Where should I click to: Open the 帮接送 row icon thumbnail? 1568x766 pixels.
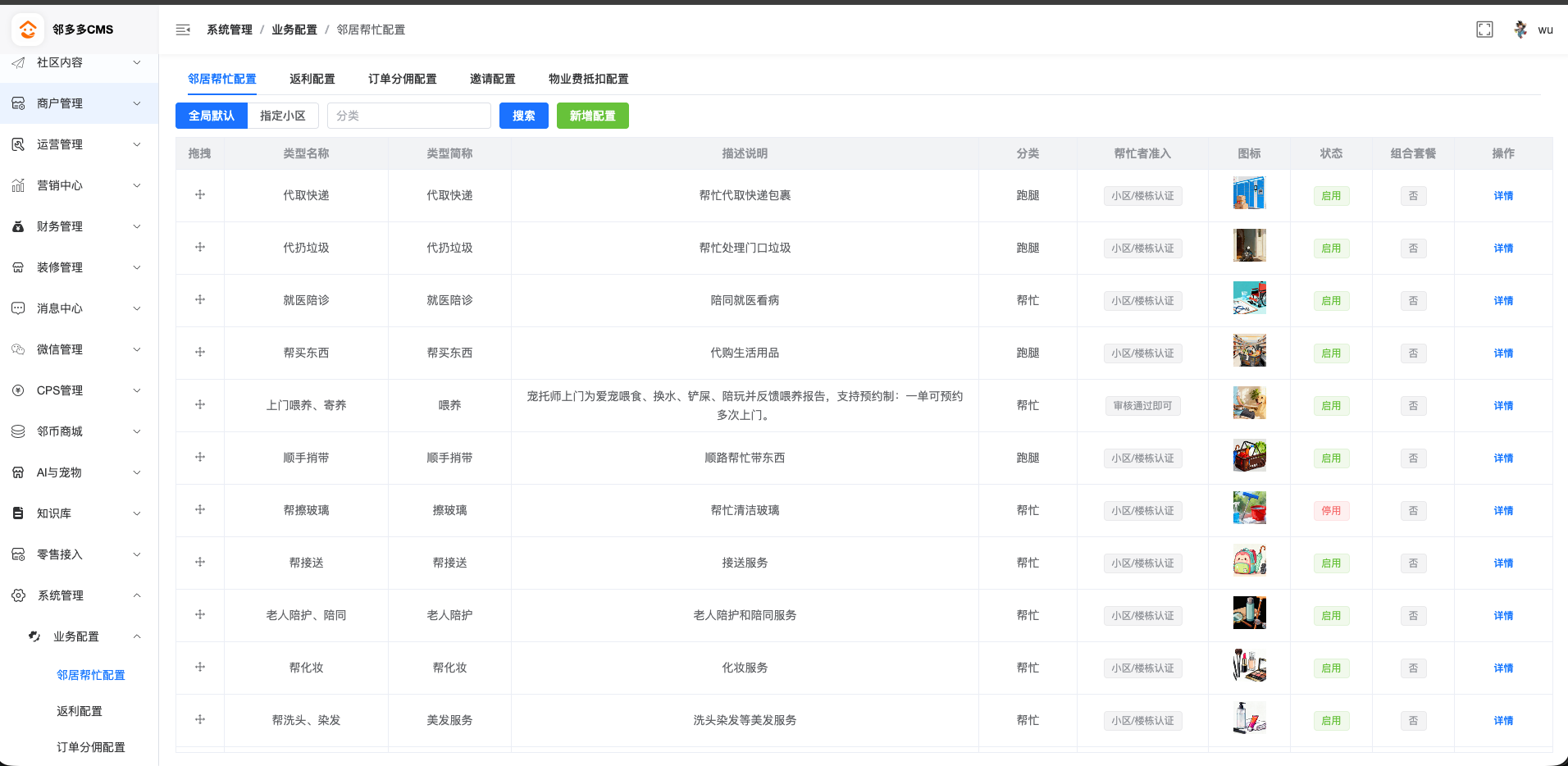1250,560
